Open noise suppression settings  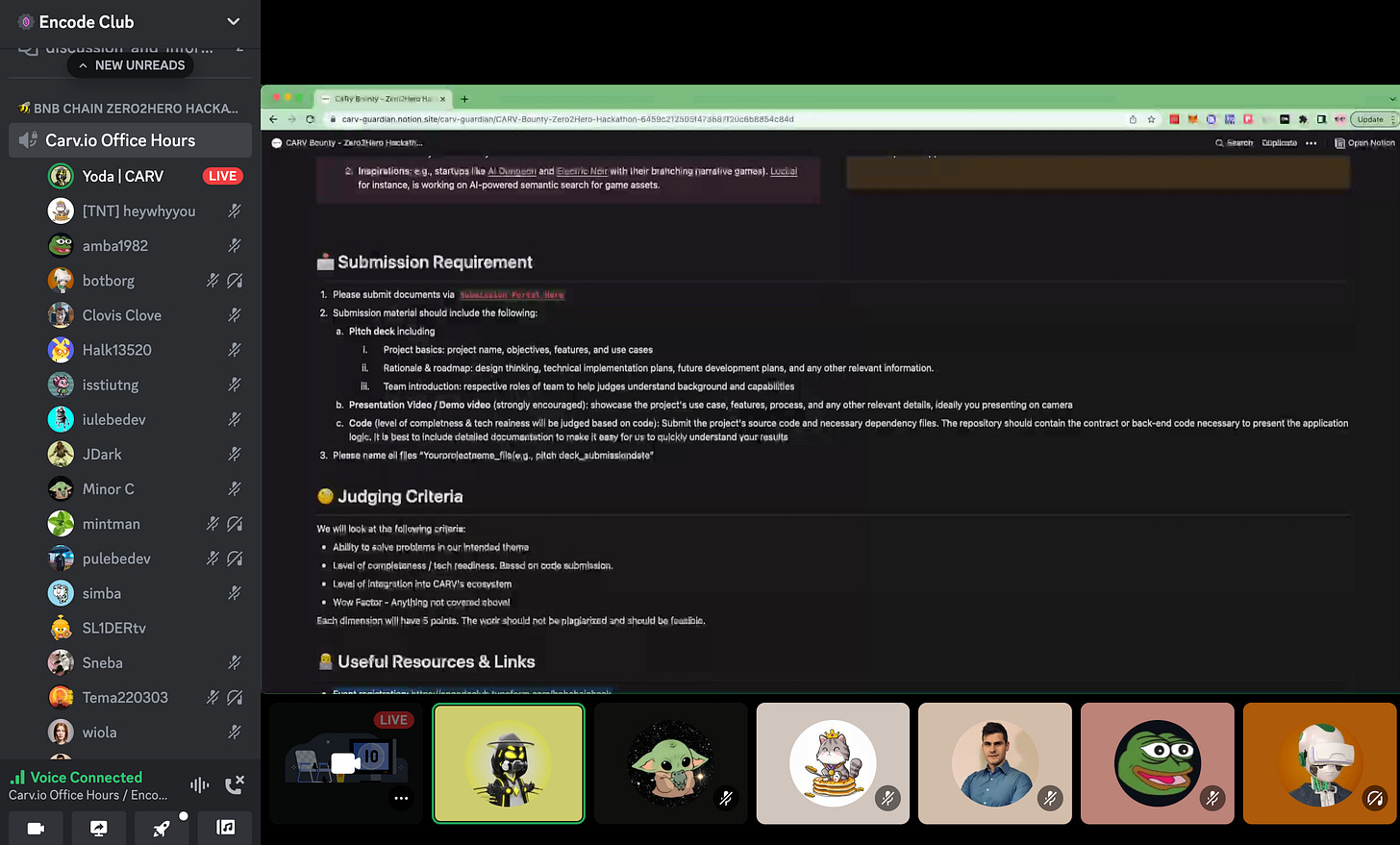click(x=200, y=784)
